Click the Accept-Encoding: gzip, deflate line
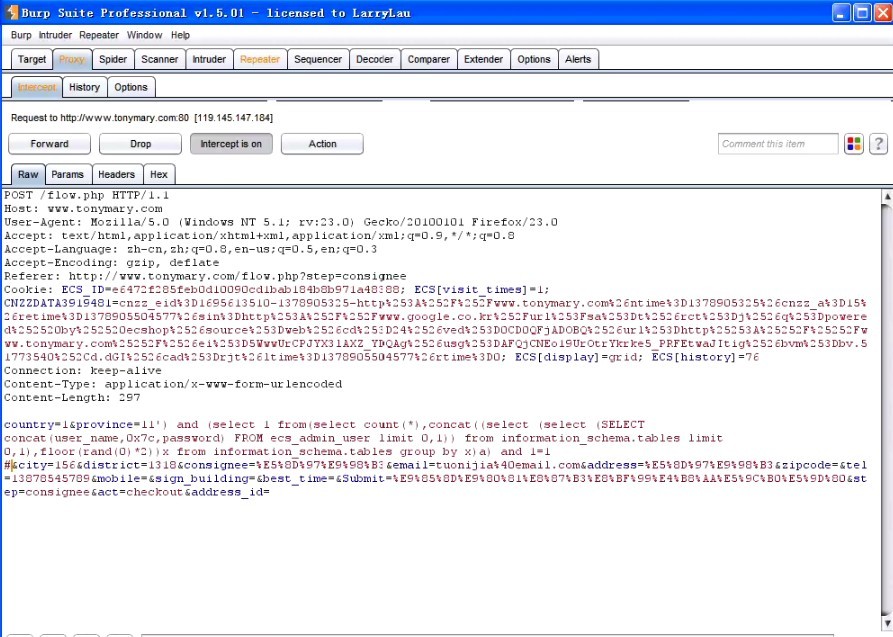 pyautogui.click(x=112, y=263)
